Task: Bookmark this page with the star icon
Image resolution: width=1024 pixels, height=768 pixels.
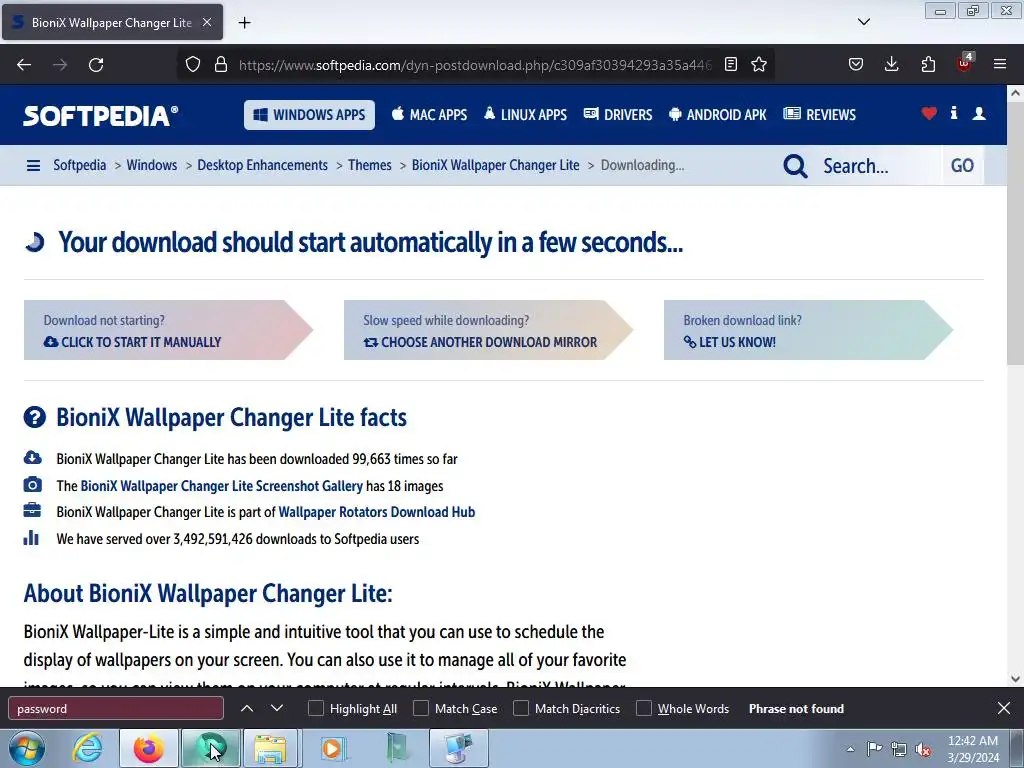Action: pyautogui.click(x=759, y=64)
